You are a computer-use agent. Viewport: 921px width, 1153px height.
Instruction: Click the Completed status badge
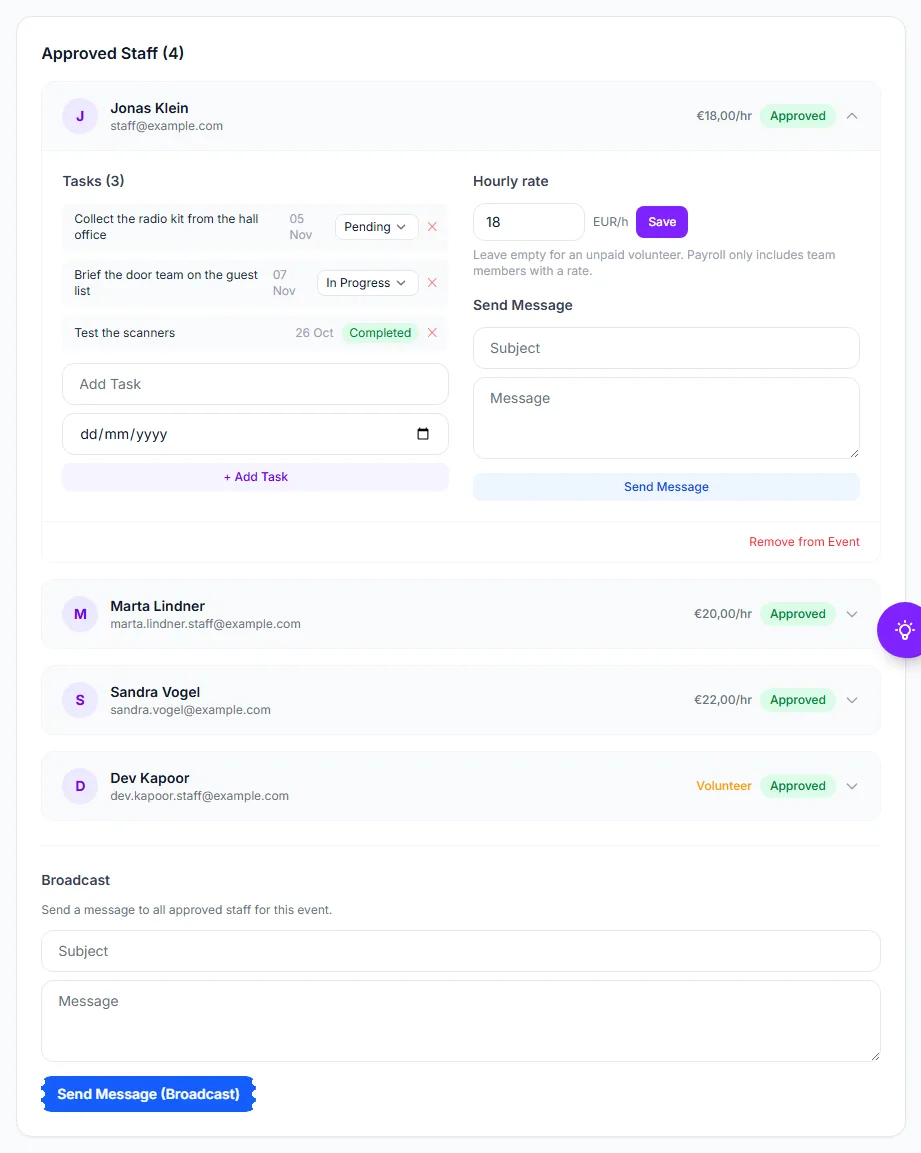380,332
